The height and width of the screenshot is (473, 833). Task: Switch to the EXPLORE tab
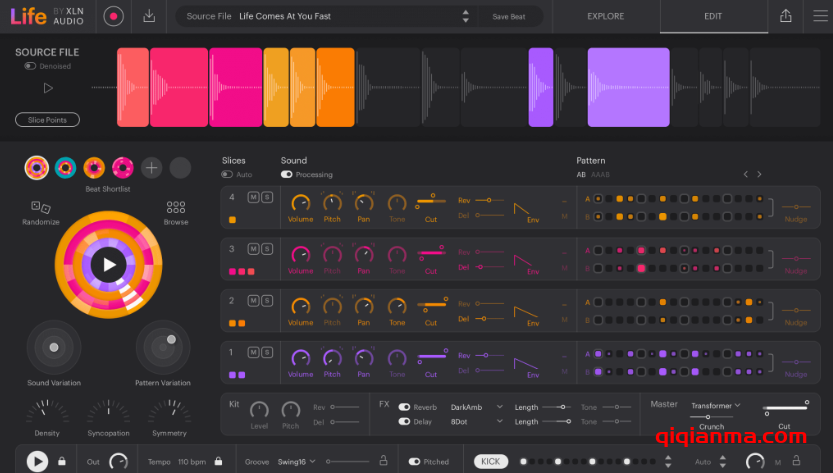pos(605,17)
